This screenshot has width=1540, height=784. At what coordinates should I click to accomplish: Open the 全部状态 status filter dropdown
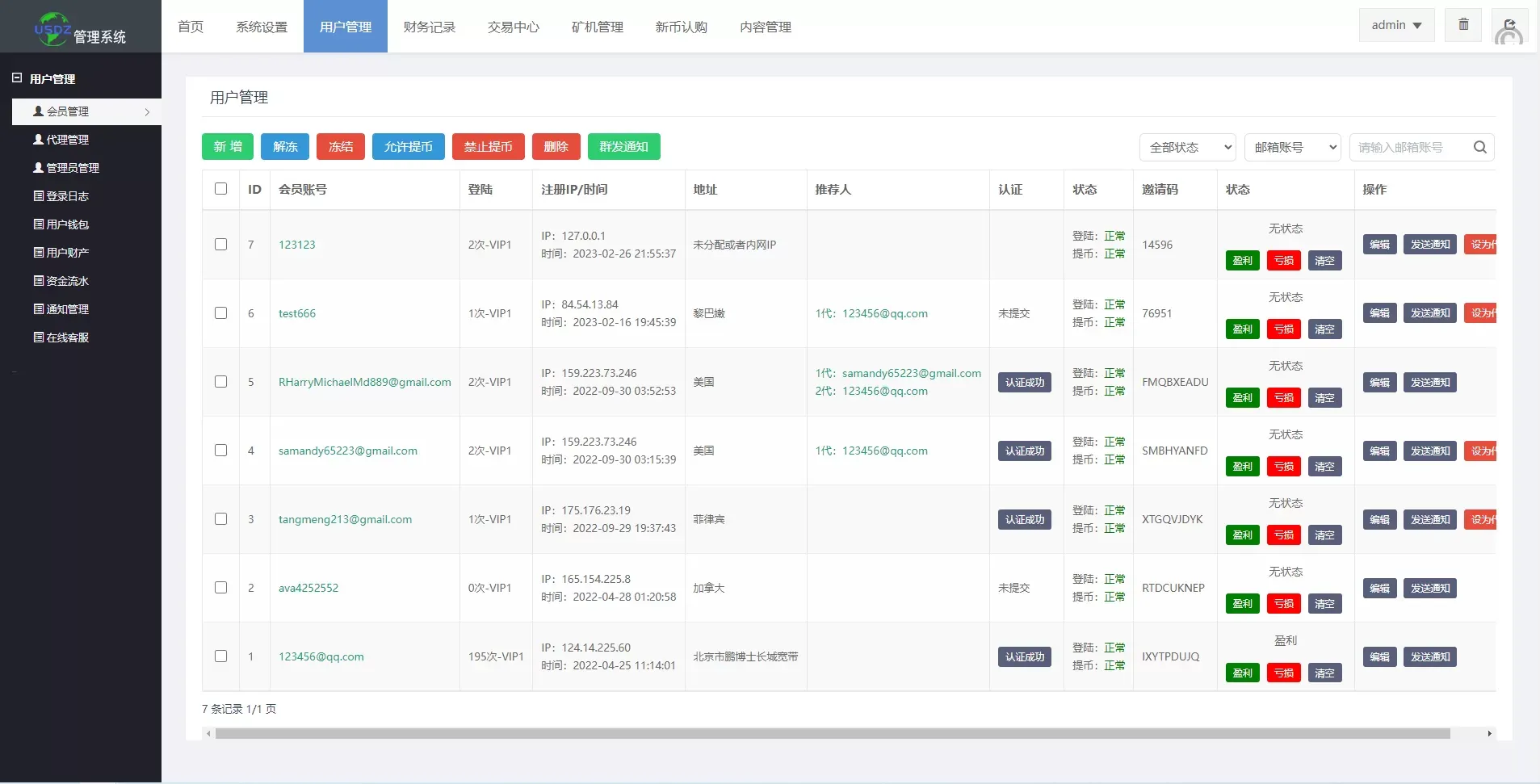click(x=1188, y=147)
